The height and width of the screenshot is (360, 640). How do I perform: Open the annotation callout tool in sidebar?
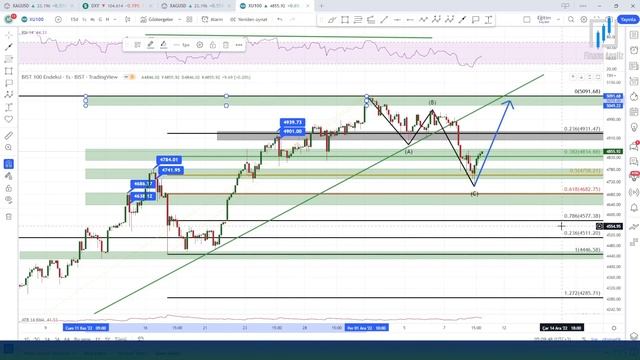9,83
